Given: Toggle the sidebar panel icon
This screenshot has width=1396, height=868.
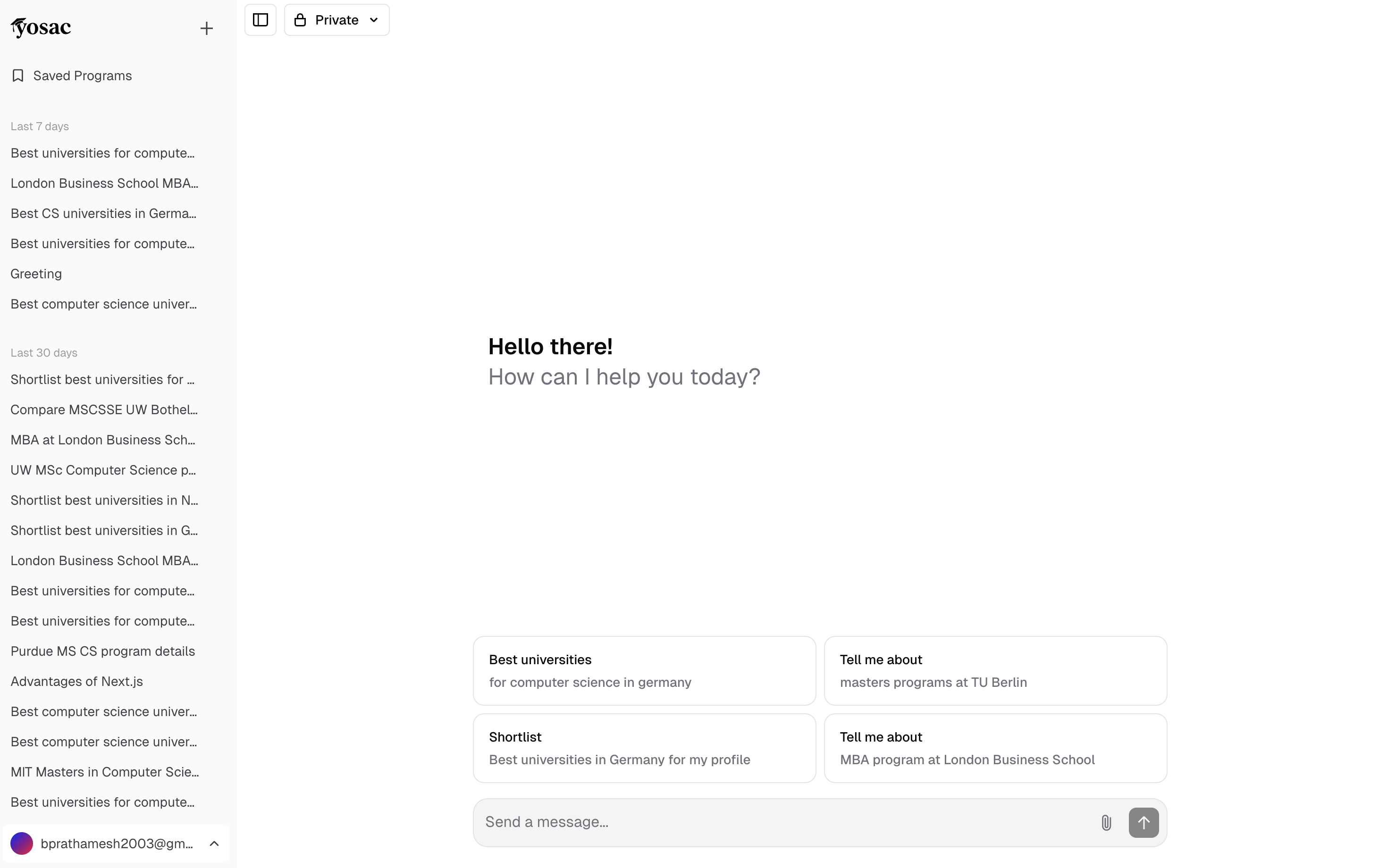Looking at the screenshot, I should click(x=260, y=20).
